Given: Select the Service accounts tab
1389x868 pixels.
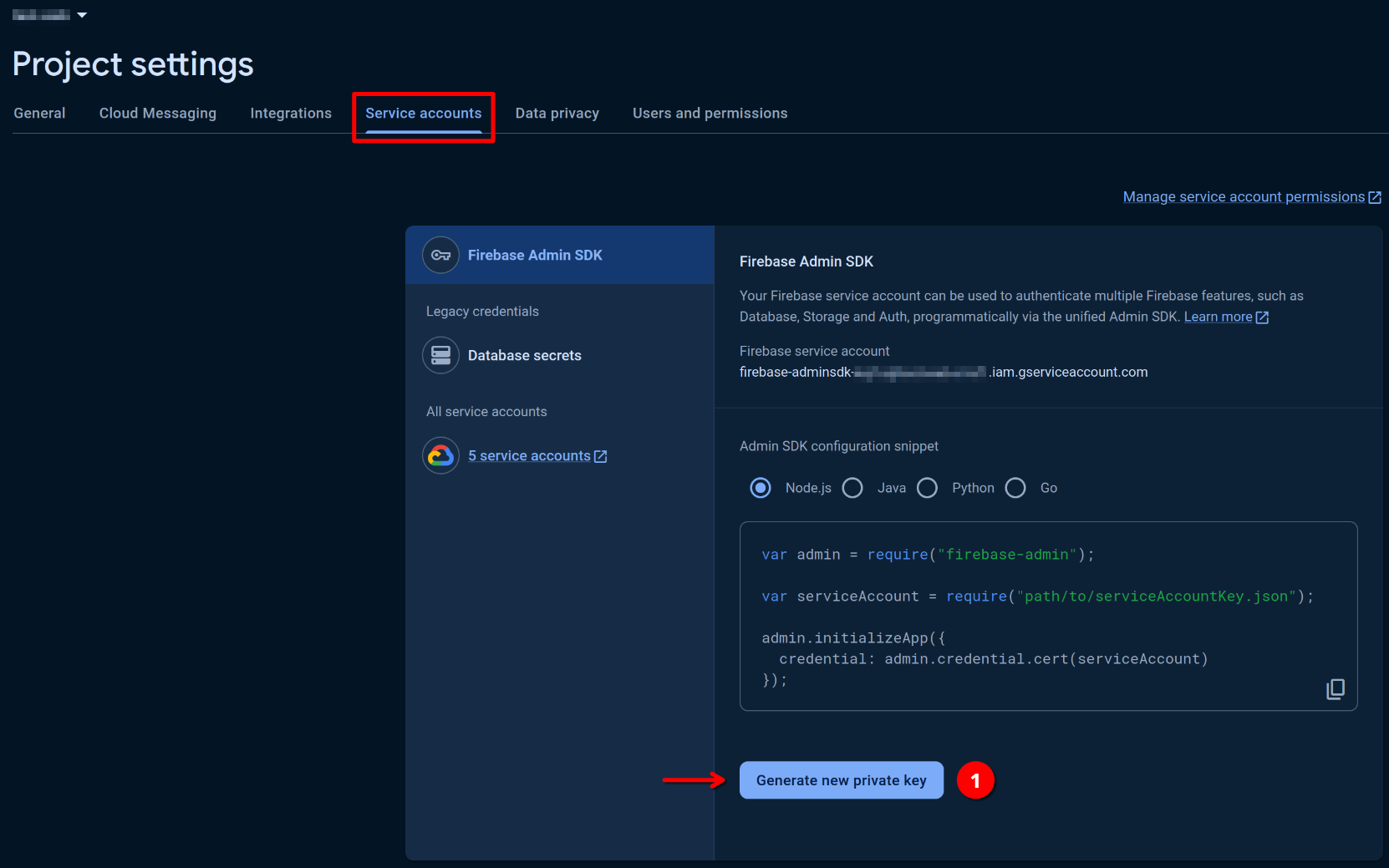Looking at the screenshot, I should pos(424,113).
